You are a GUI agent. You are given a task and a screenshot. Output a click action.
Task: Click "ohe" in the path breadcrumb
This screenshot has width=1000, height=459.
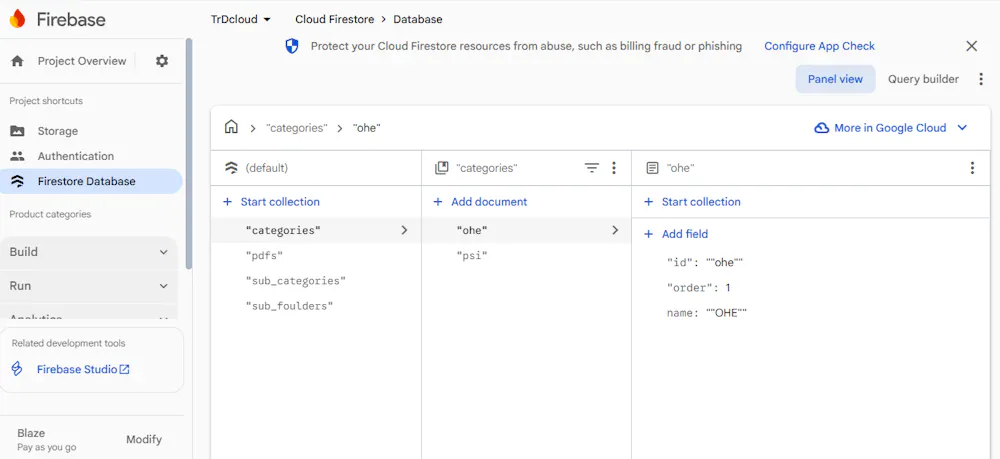coord(366,128)
